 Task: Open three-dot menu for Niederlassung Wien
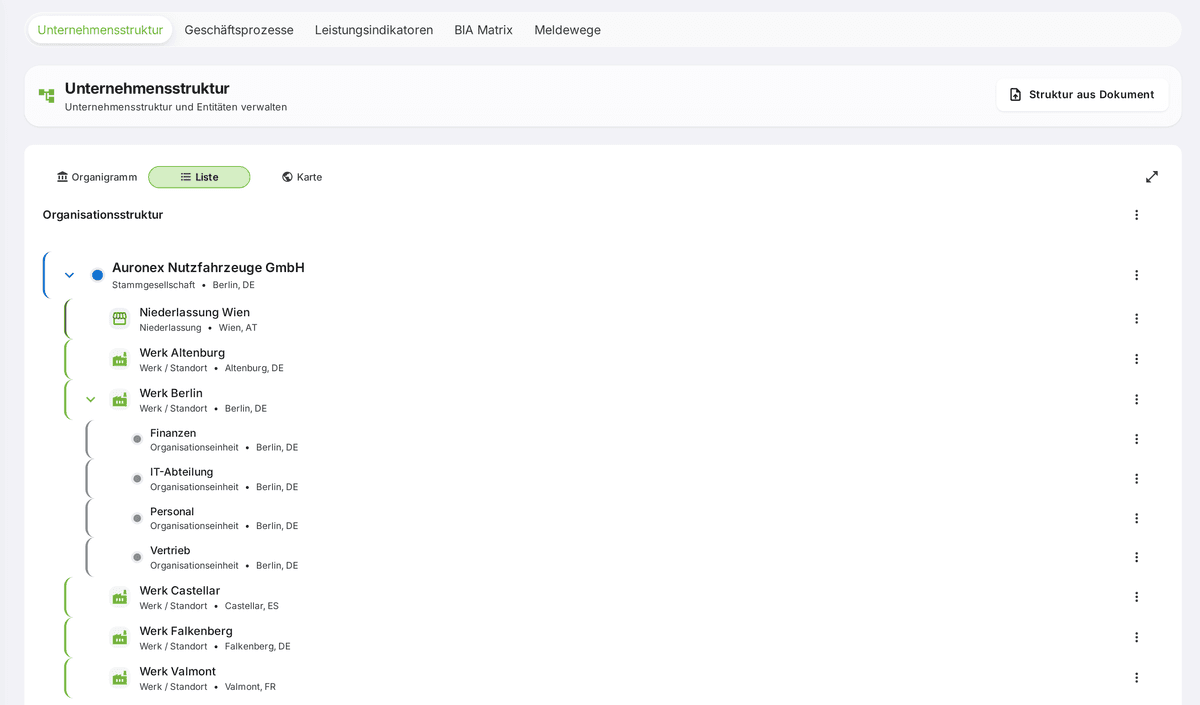tap(1136, 319)
